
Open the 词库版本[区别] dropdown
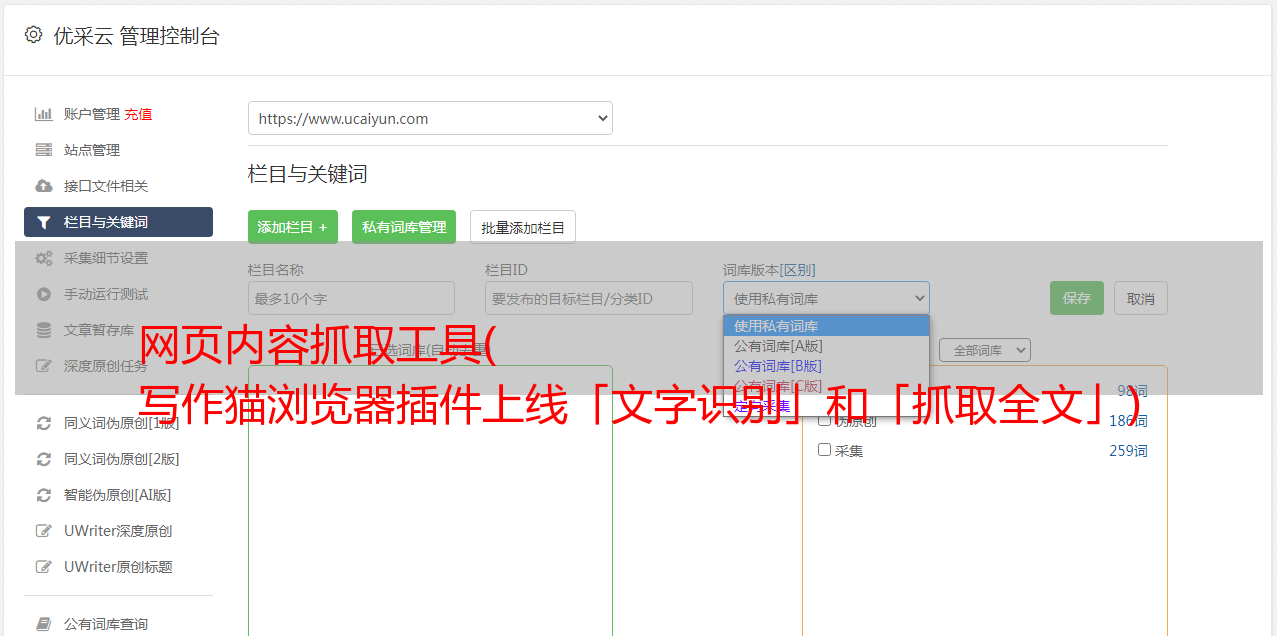coord(826,298)
